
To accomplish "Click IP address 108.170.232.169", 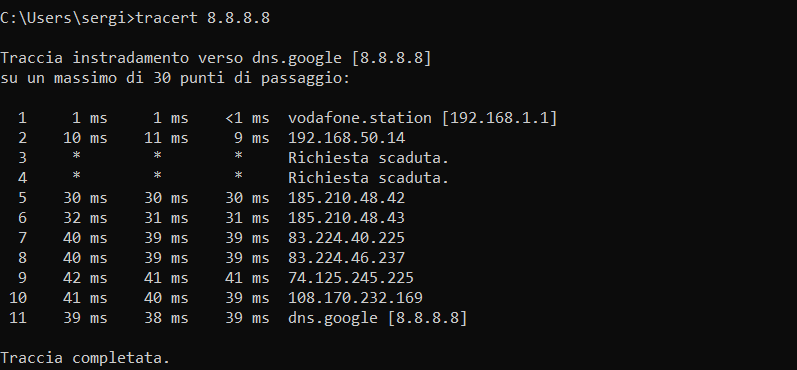I will pos(355,298).
